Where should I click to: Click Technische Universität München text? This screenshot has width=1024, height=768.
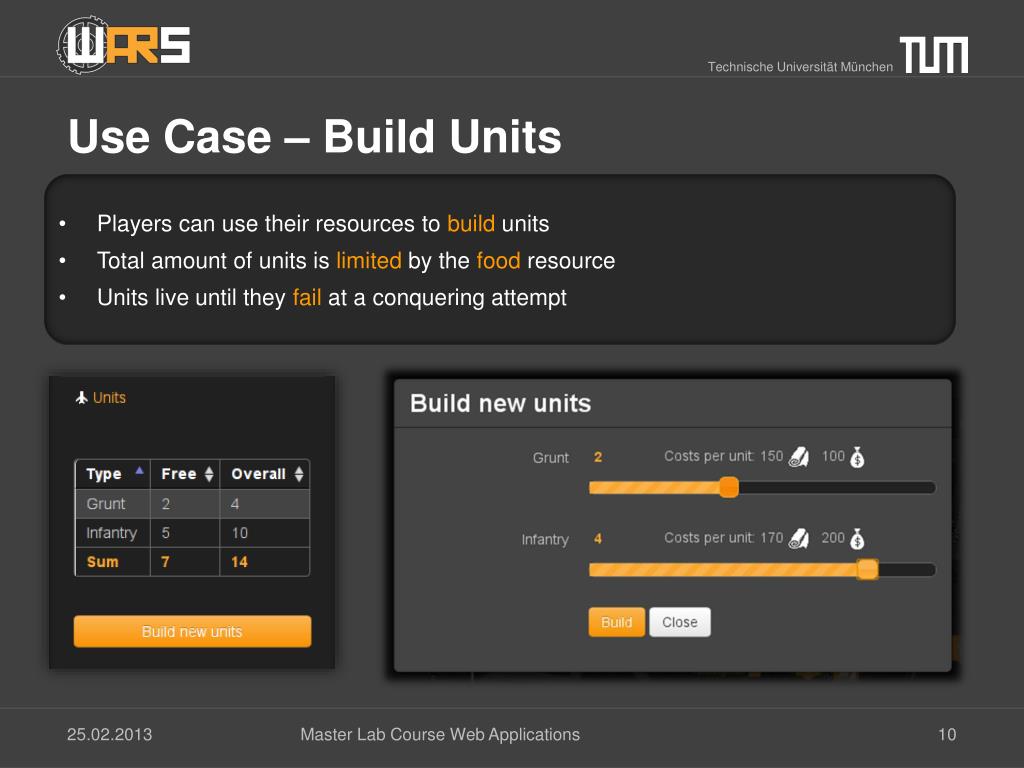(x=800, y=67)
